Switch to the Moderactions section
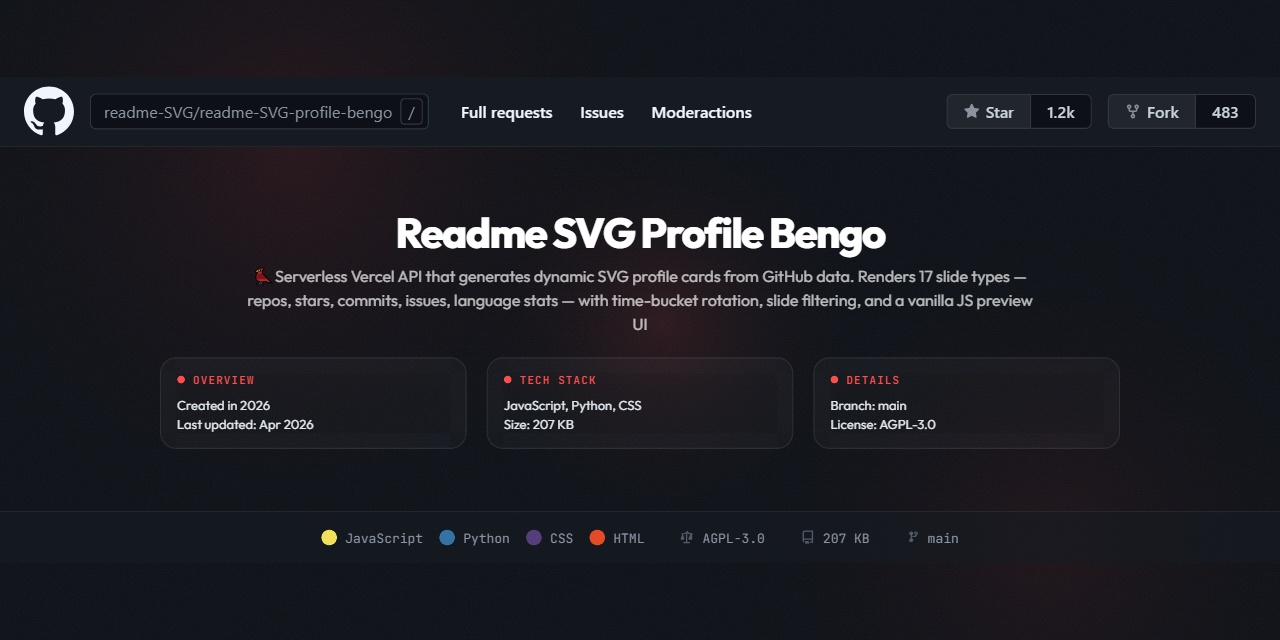 point(701,112)
